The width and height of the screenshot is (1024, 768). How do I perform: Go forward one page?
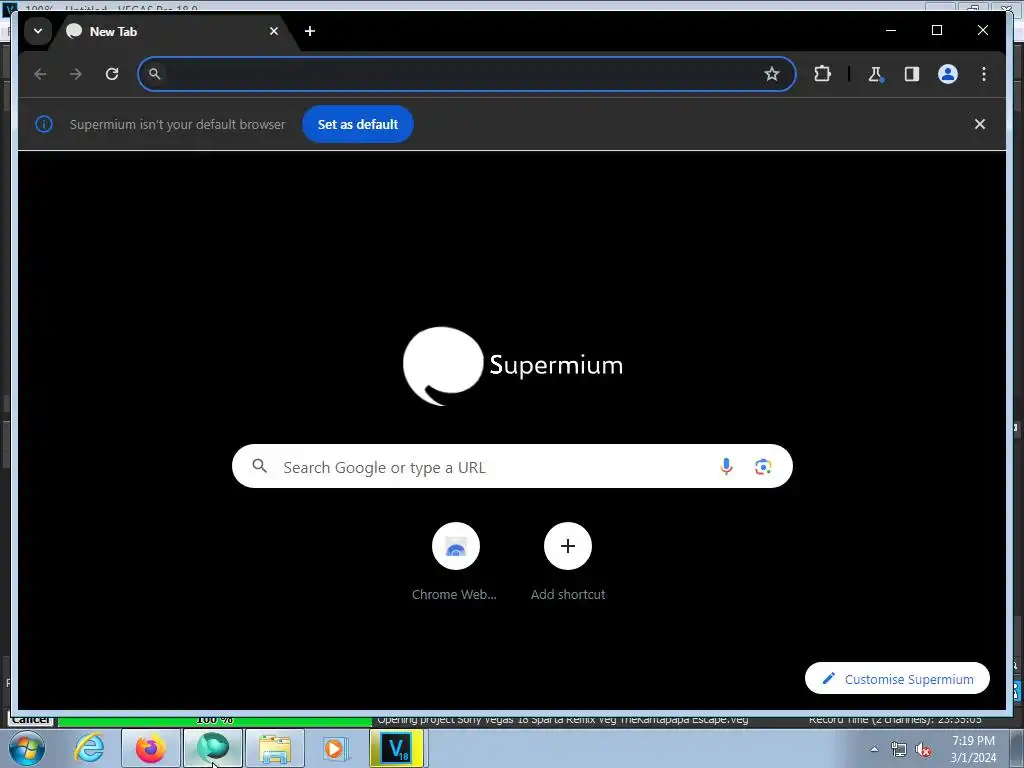(76, 74)
